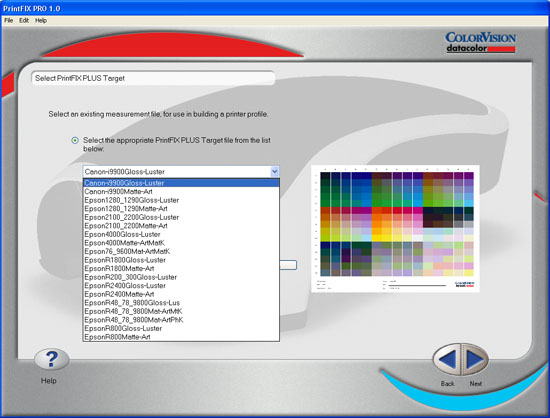Select EpsonR800Matte-Art from the list

[181, 337]
